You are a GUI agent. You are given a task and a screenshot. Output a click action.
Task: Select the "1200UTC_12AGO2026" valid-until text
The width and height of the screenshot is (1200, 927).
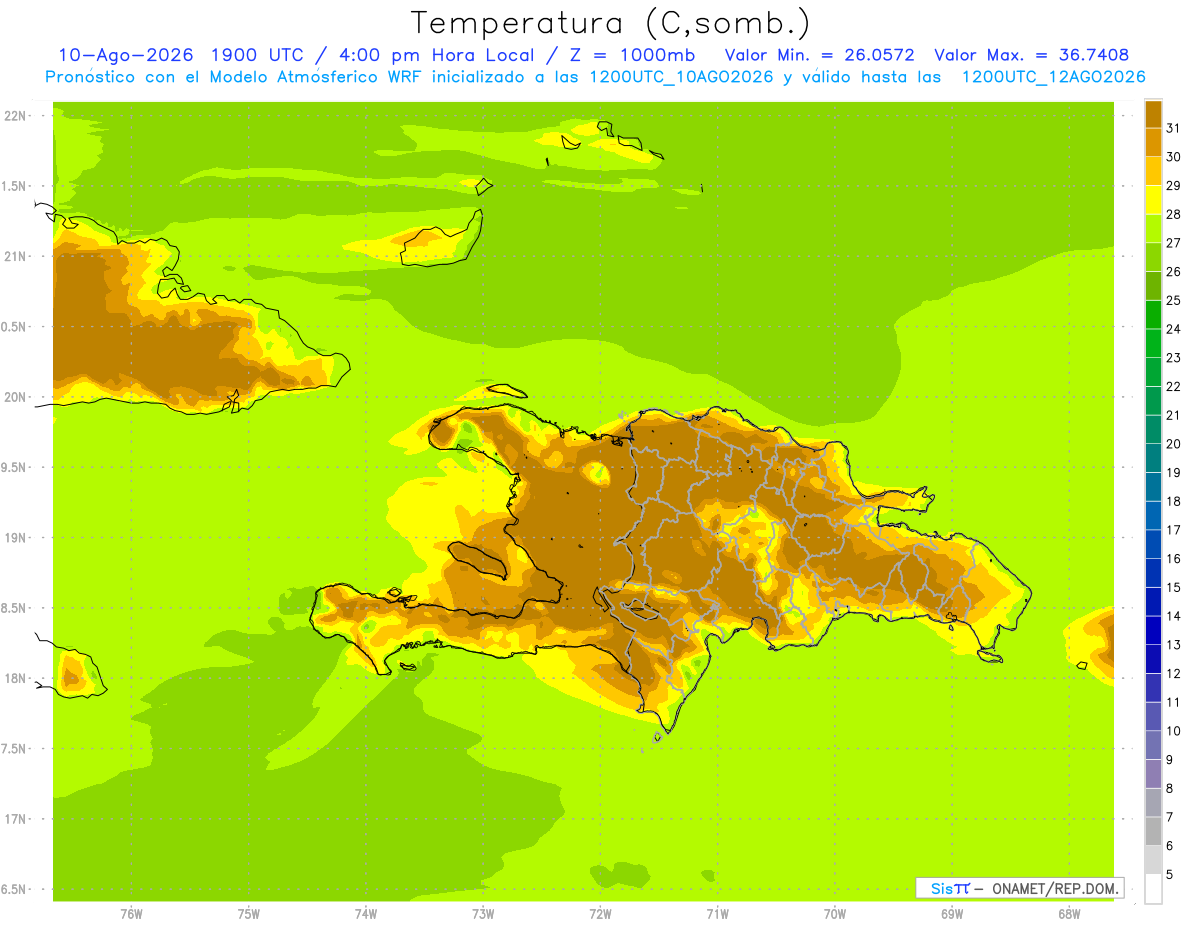tap(1053, 77)
